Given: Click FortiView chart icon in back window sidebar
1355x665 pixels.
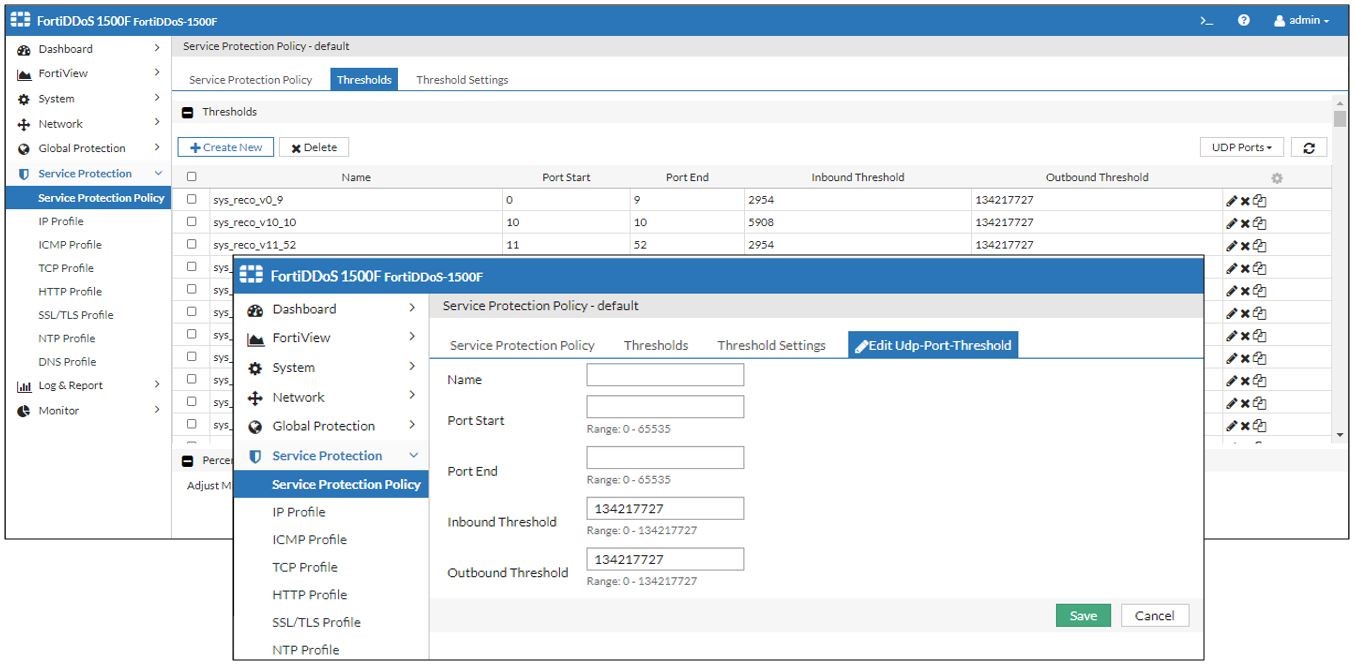Looking at the screenshot, I should pos(25,74).
